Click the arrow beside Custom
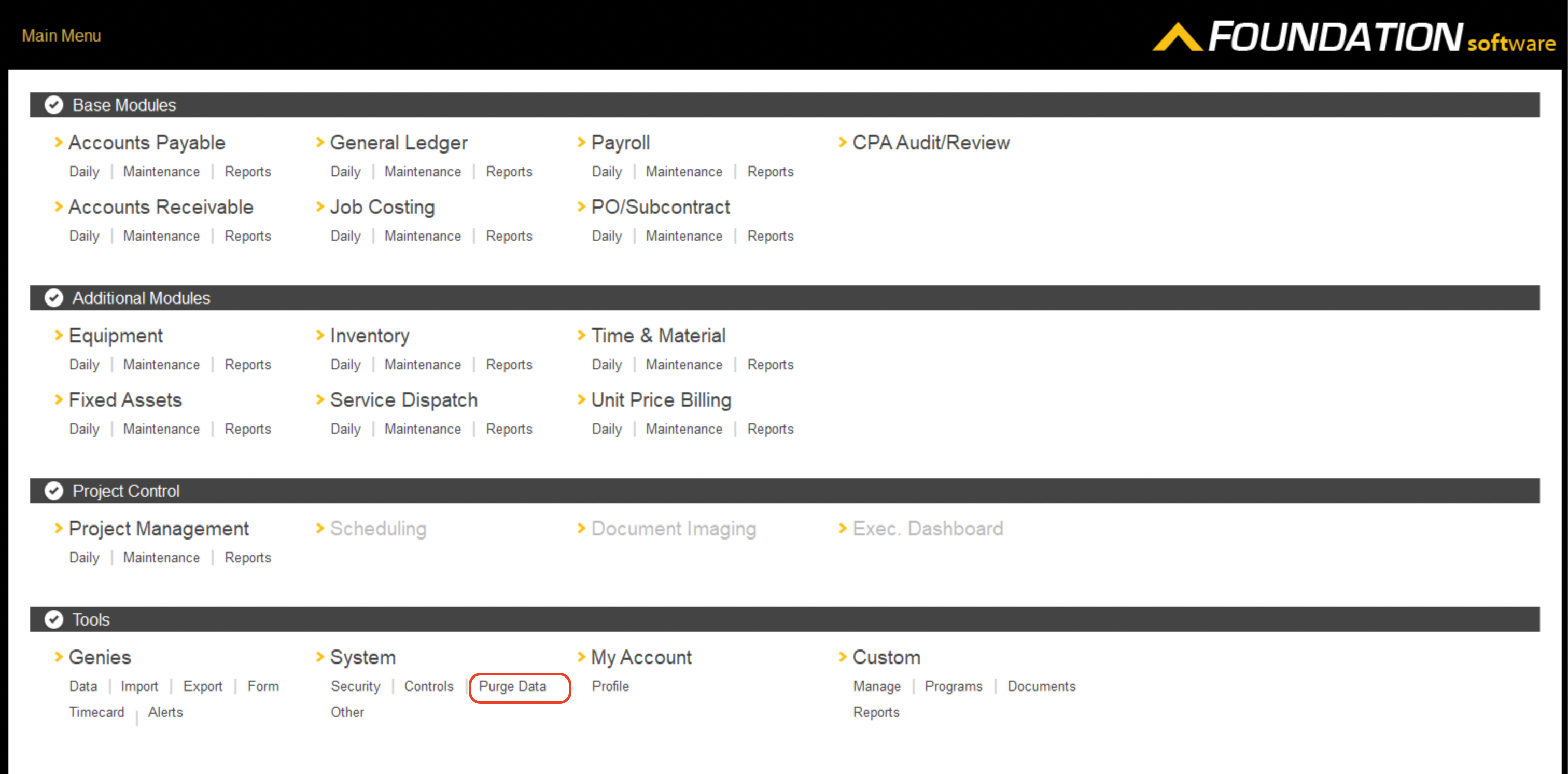Image resolution: width=1568 pixels, height=774 pixels. tap(843, 657)
